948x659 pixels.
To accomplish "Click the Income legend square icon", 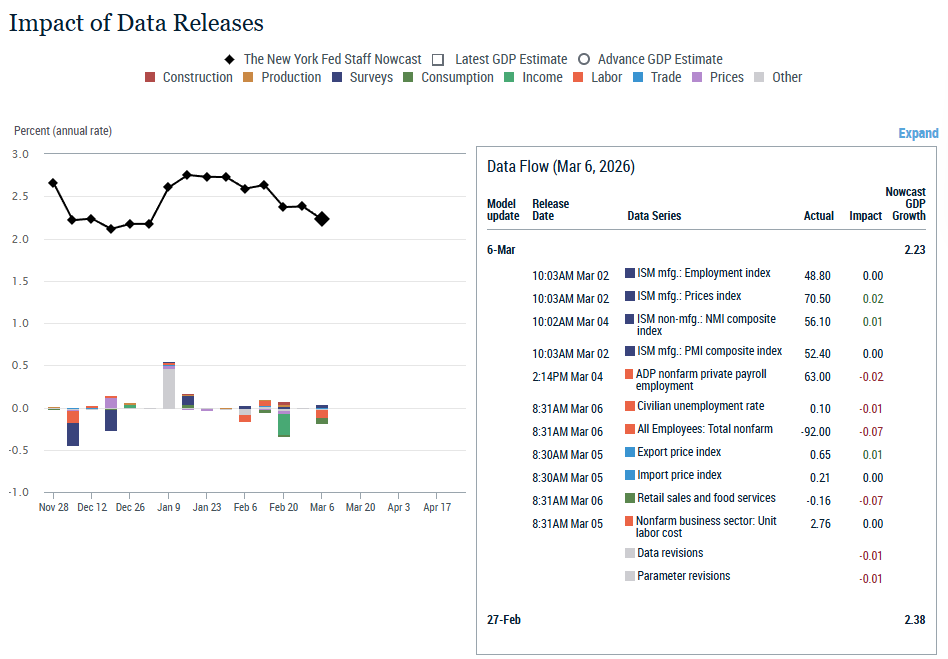I will [510, 77].
